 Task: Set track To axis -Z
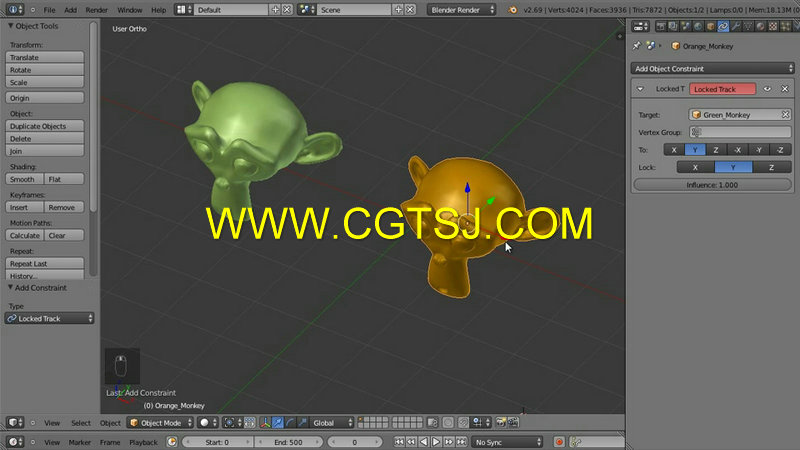pos(781,150)
